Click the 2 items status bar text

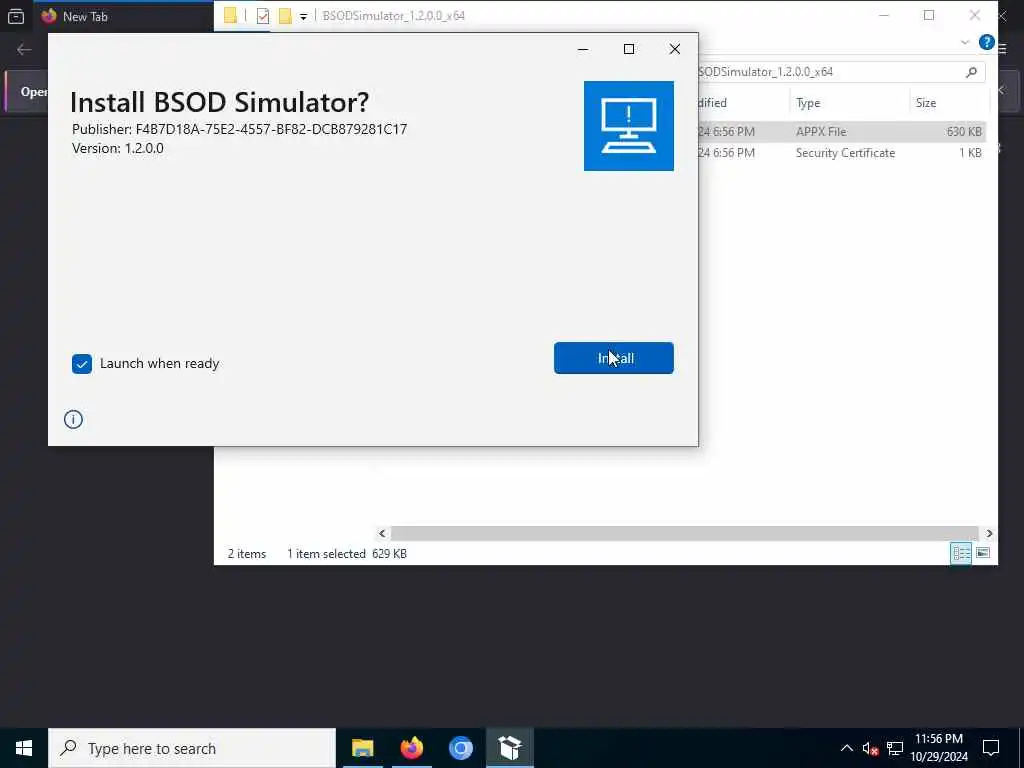[247, 554]
